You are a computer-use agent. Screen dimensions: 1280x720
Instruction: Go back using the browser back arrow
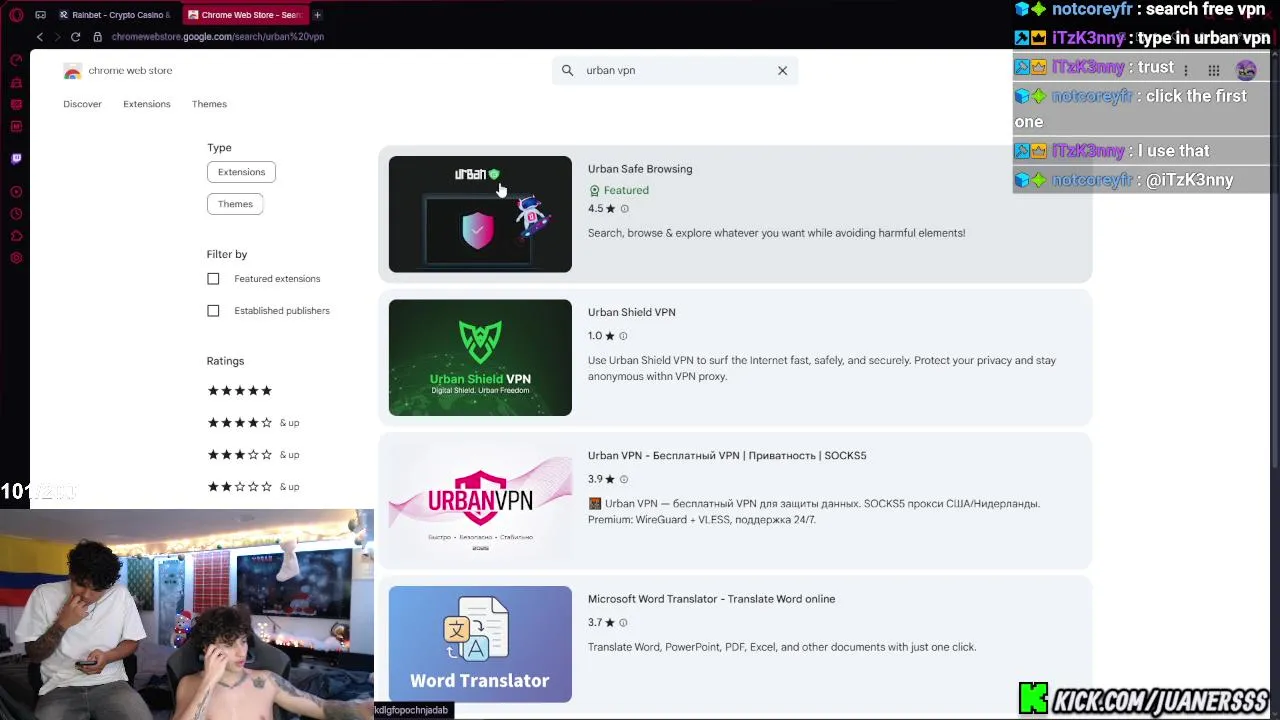click(40, 37)
